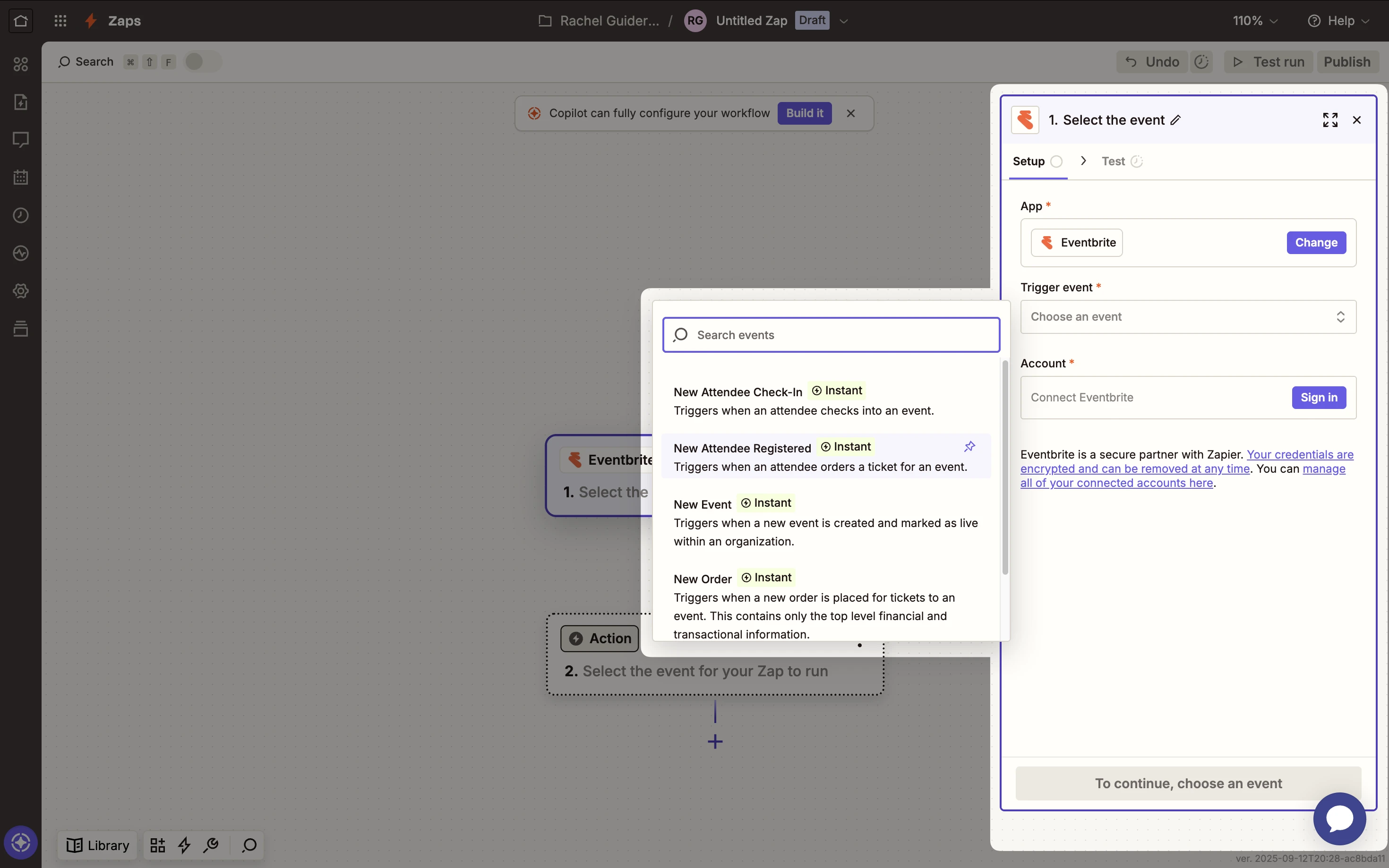The width and height of the screenshot is (1389, 868).
Task: Open the Copilot icon in bottom-left corner
Action: click(x=21, y=842)
